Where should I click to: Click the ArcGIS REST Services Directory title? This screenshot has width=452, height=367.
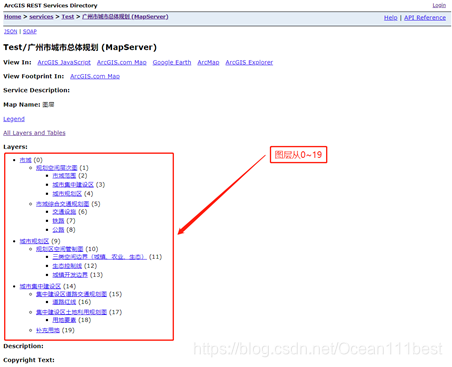pyautogui.click(x=51, y=6)
